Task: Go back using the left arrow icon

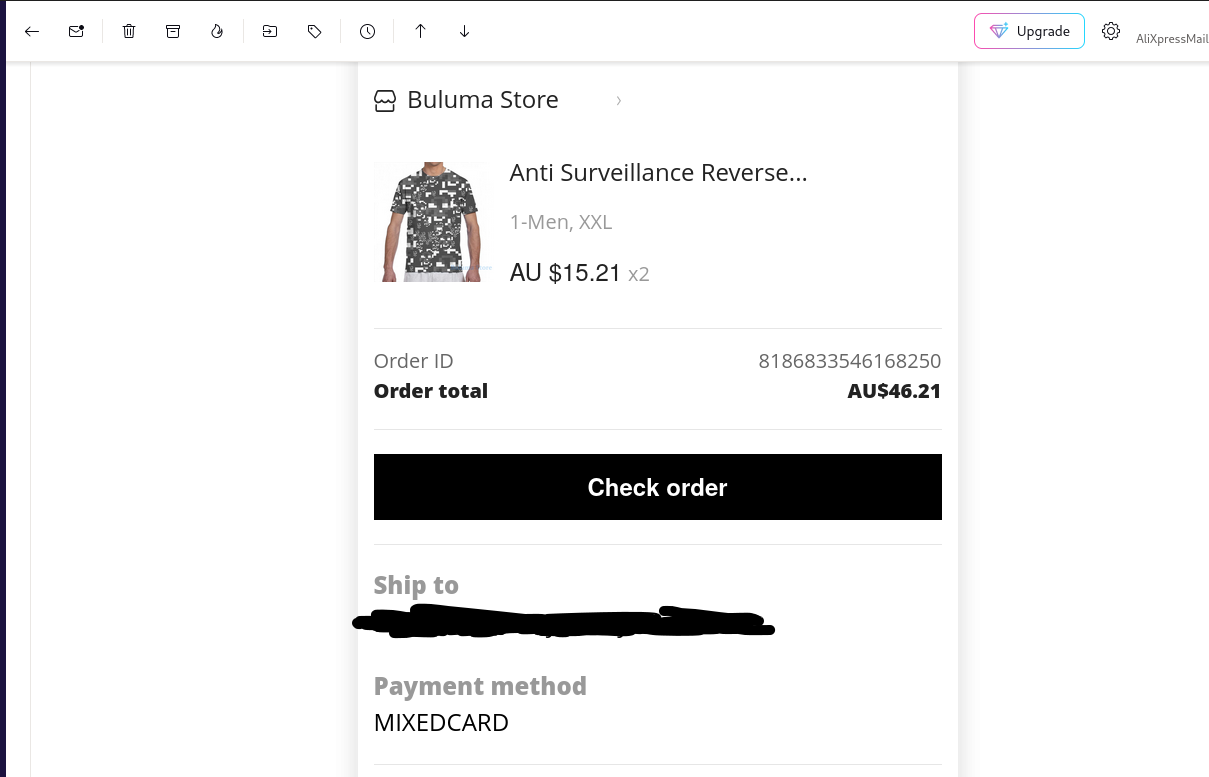Action: (32, 31)
